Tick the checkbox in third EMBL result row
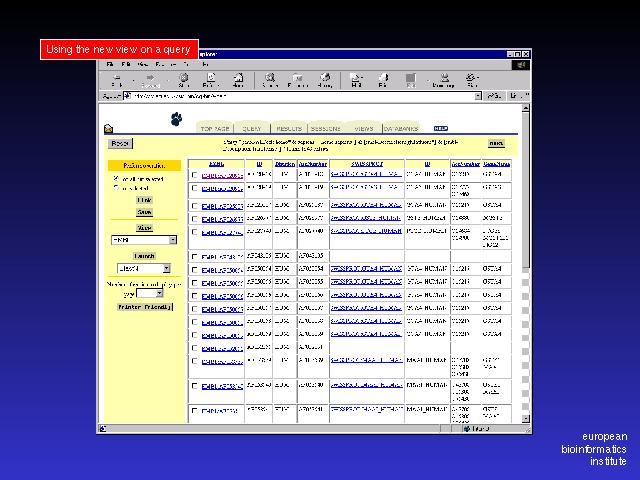 click(x=194, y=206)
